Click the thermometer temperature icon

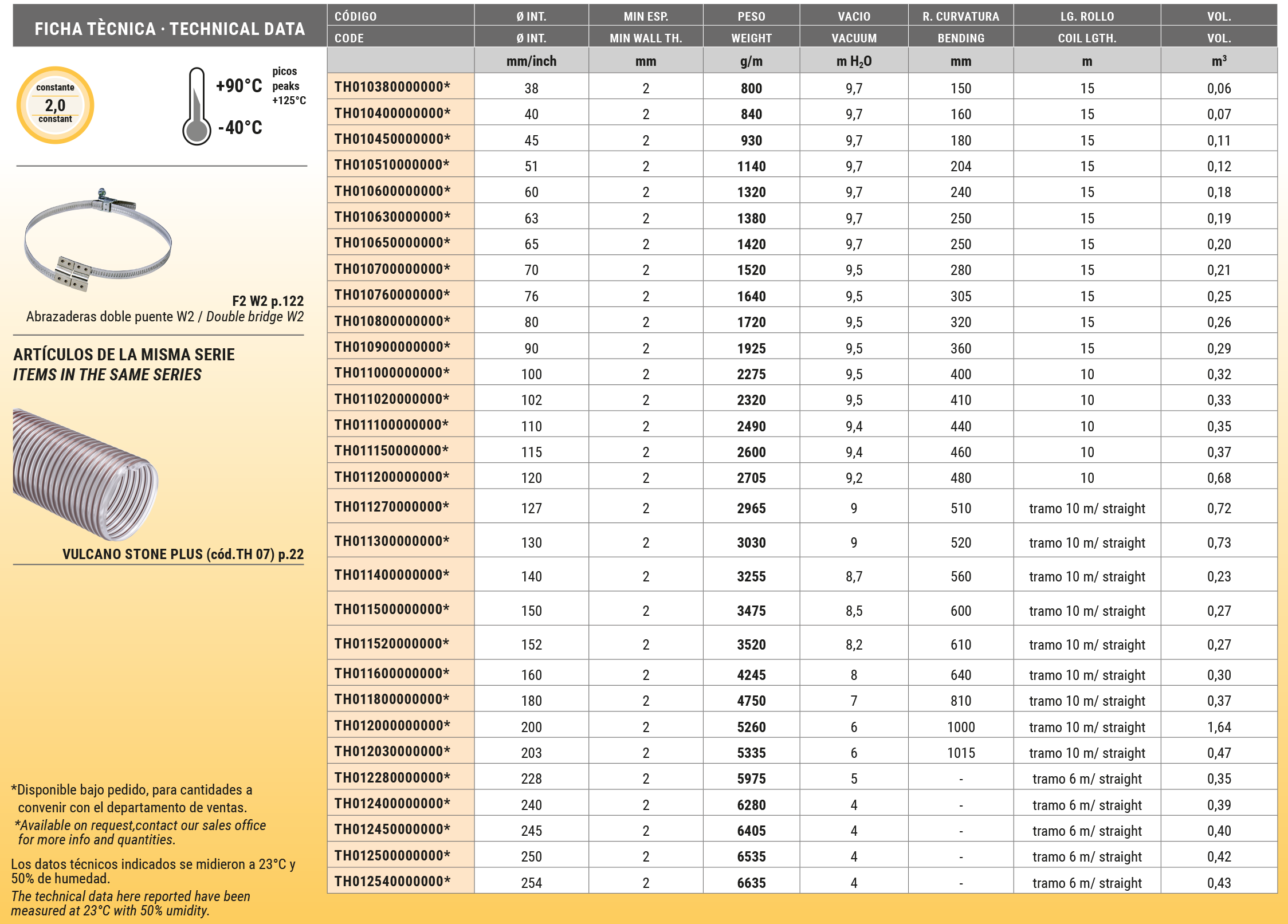197,107
